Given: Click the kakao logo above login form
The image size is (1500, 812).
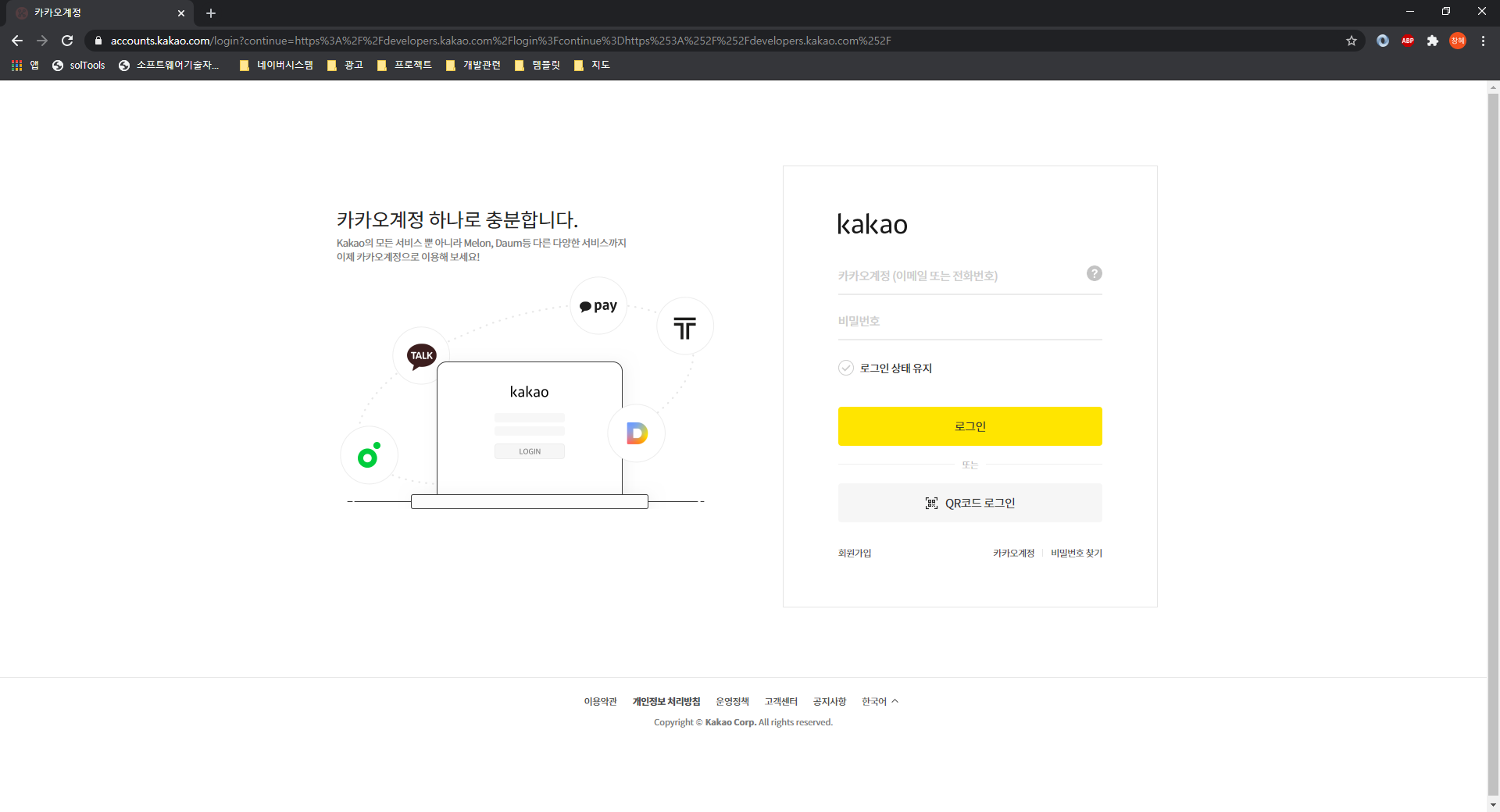Looking at the screenshot, I should click(873, 224).
